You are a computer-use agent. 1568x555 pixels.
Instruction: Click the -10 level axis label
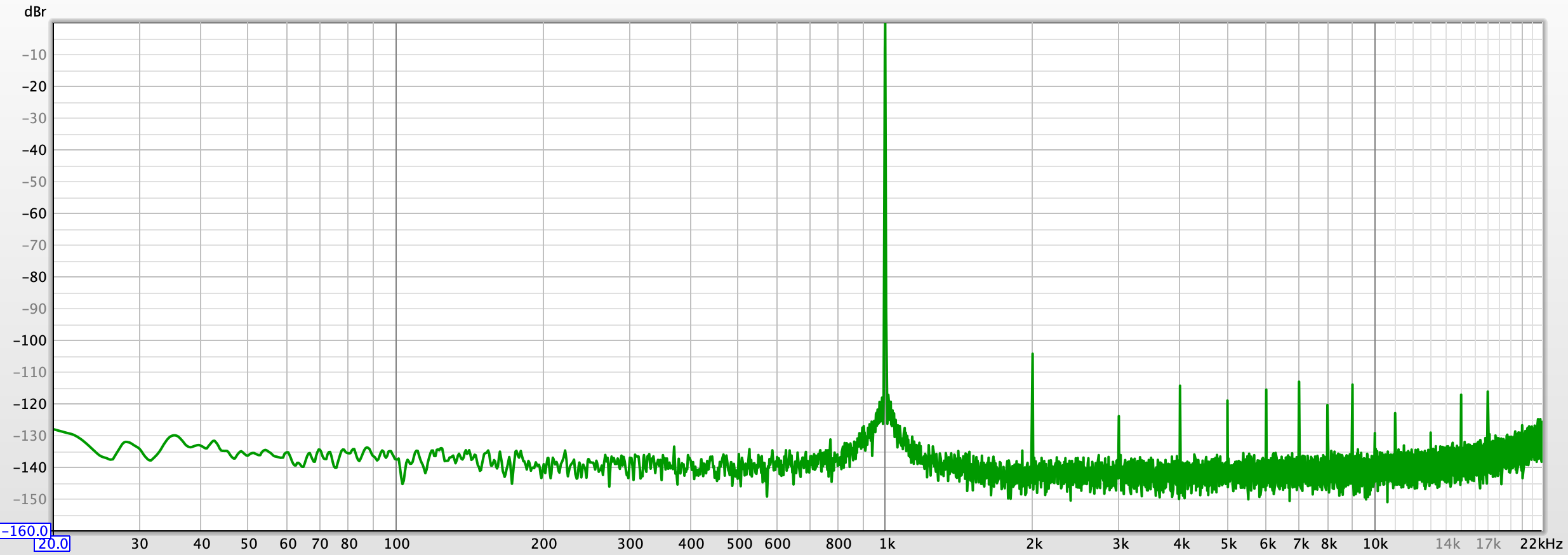click(x=34, y=55)
